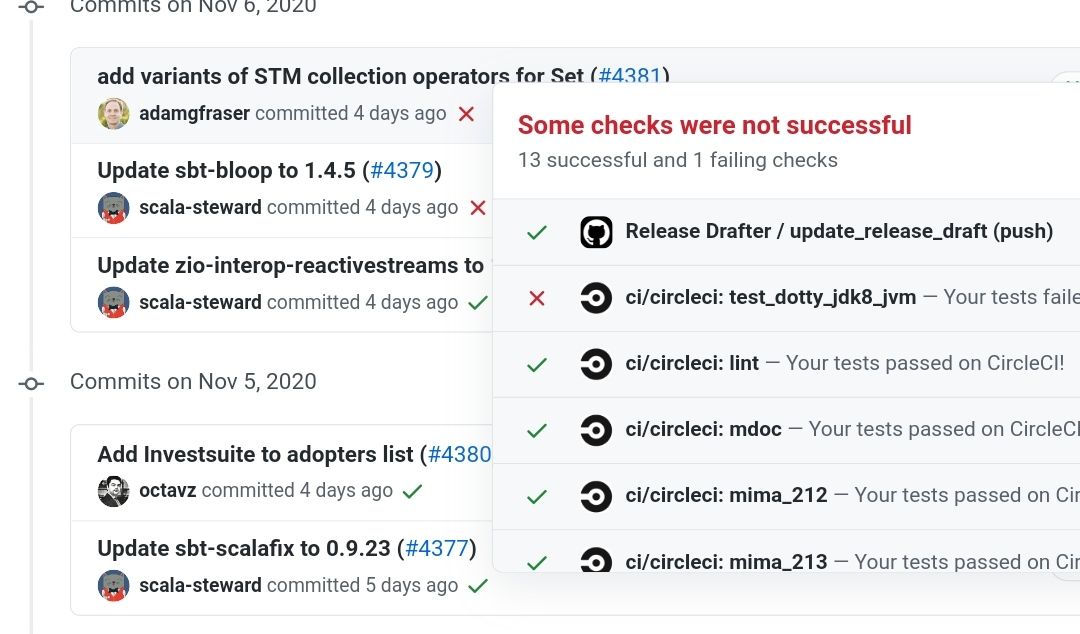Open 'Add Investsuite to adopters list' commit

click(x=255, y=454)
